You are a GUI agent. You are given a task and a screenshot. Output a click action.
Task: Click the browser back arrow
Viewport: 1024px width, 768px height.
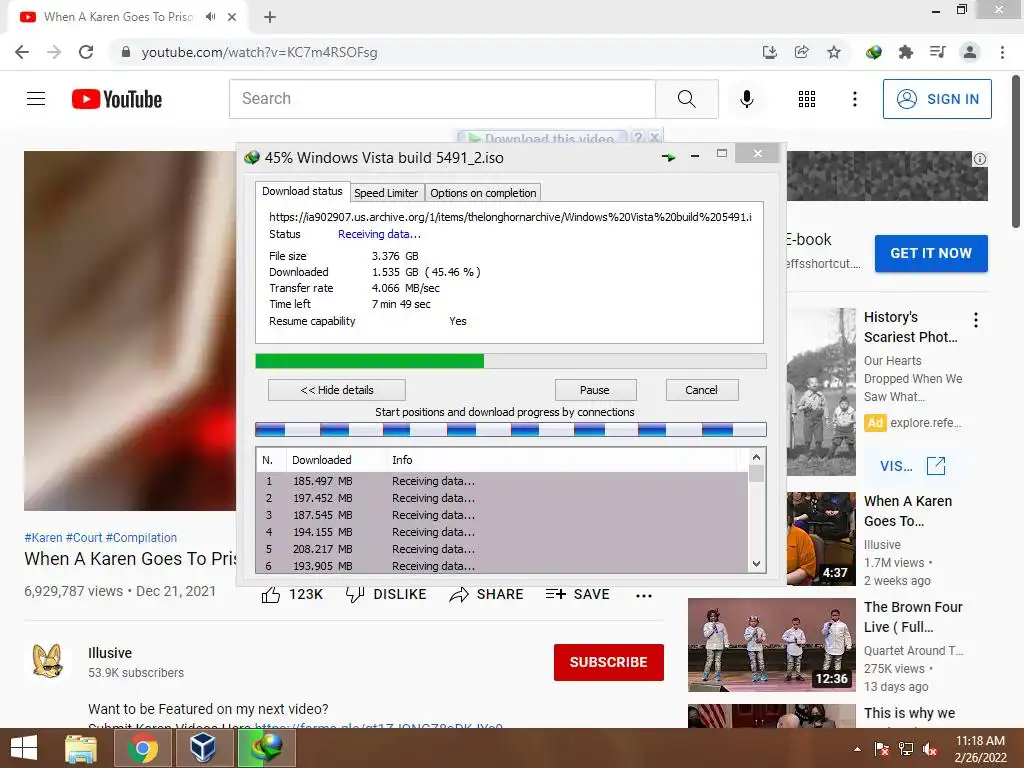[x=22, y=52]
